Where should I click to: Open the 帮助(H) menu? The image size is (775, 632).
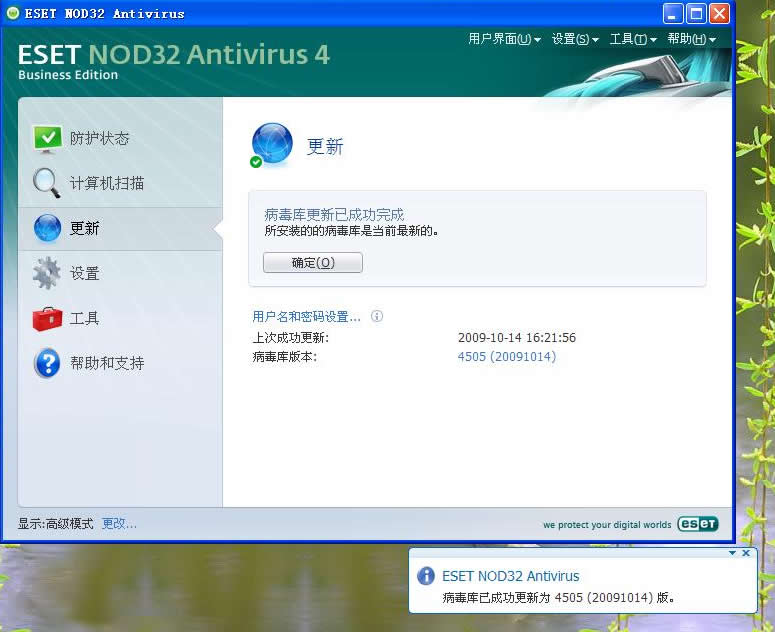pos(691,39)
